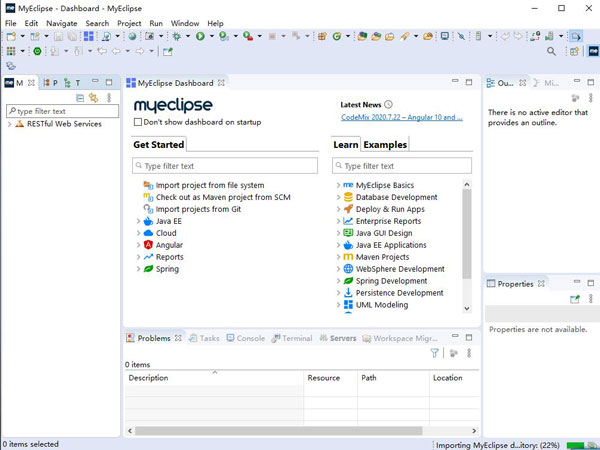
Task: Check Don't show dashboard on startup
Action: (138, 122)
